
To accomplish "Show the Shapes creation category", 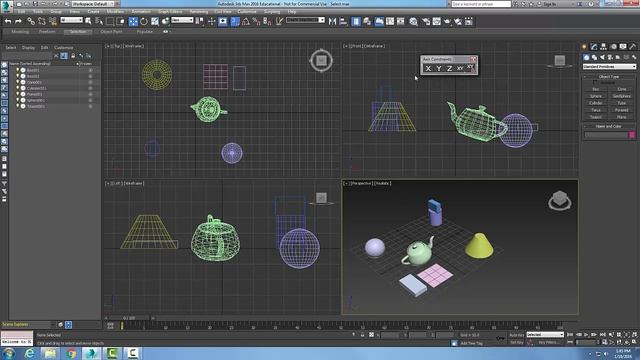I will tap(594, 58).
